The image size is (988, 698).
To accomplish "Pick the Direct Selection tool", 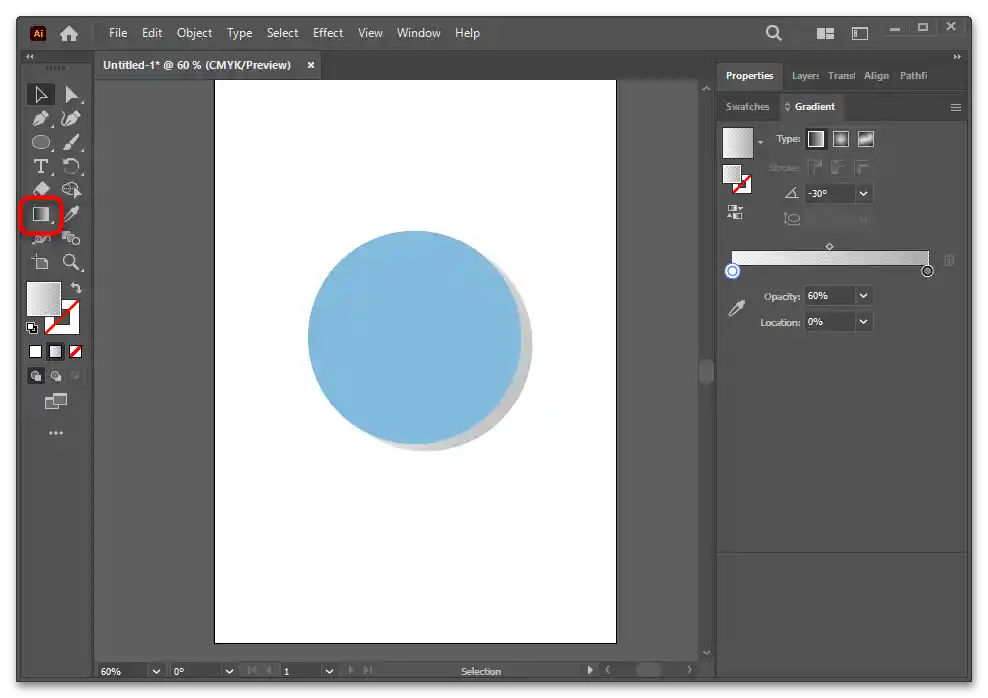I will [71, 95].
